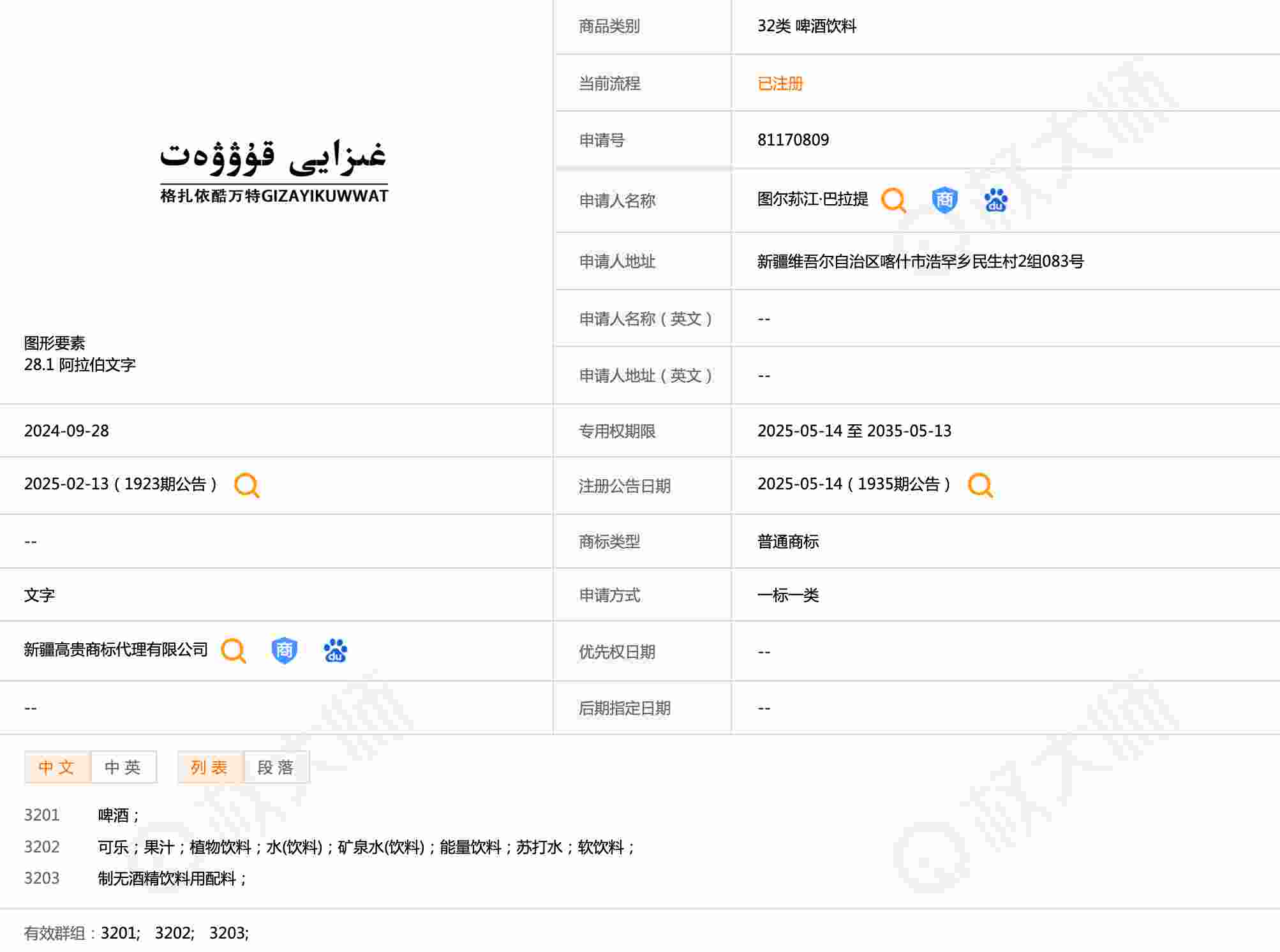Click the trademark logo image GIZAYIKUWWAT
1280x952 pixels.
pyautogui.click(x=274, y=171)
